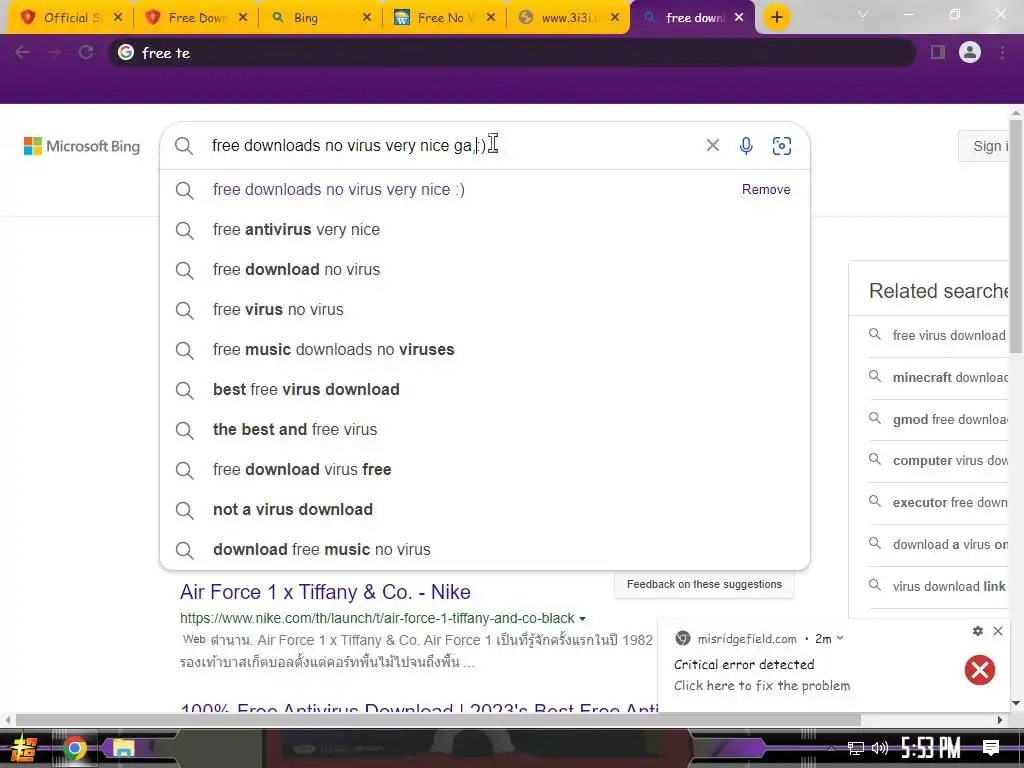Screen dimensions: 1024x768
Task: Dismiss the misridgefield.com notification
Action: [998, 631]
